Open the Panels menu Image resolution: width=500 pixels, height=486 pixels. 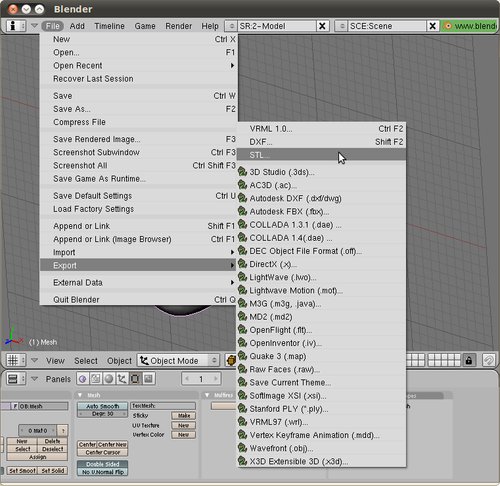click(58, 379)
